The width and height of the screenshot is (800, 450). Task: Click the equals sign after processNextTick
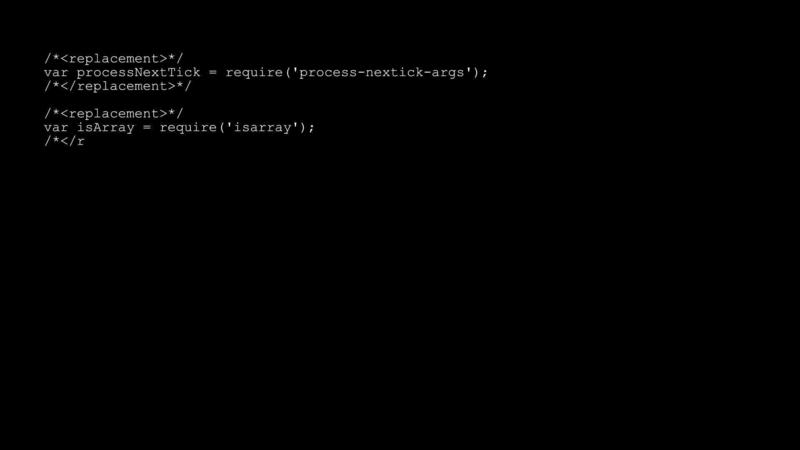213,72
